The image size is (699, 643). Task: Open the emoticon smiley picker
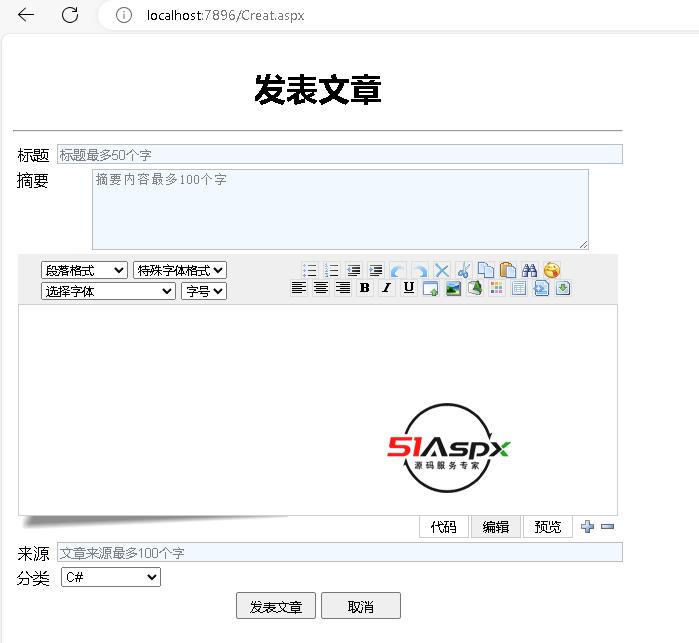point(552,270)
